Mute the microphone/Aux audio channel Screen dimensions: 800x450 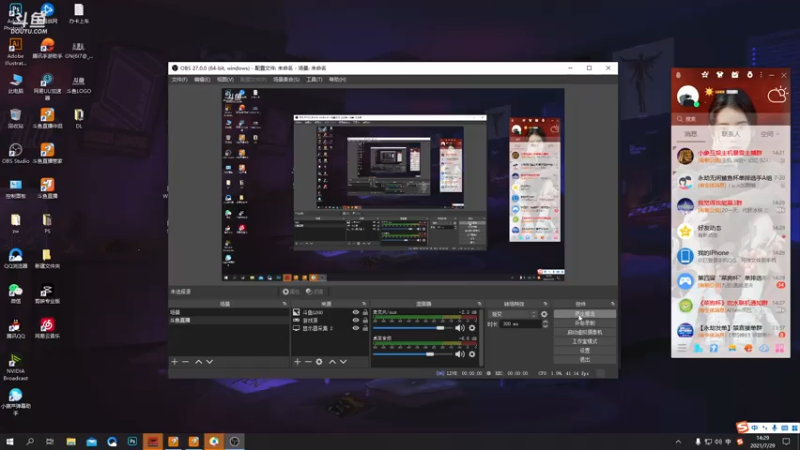(460, 328)
